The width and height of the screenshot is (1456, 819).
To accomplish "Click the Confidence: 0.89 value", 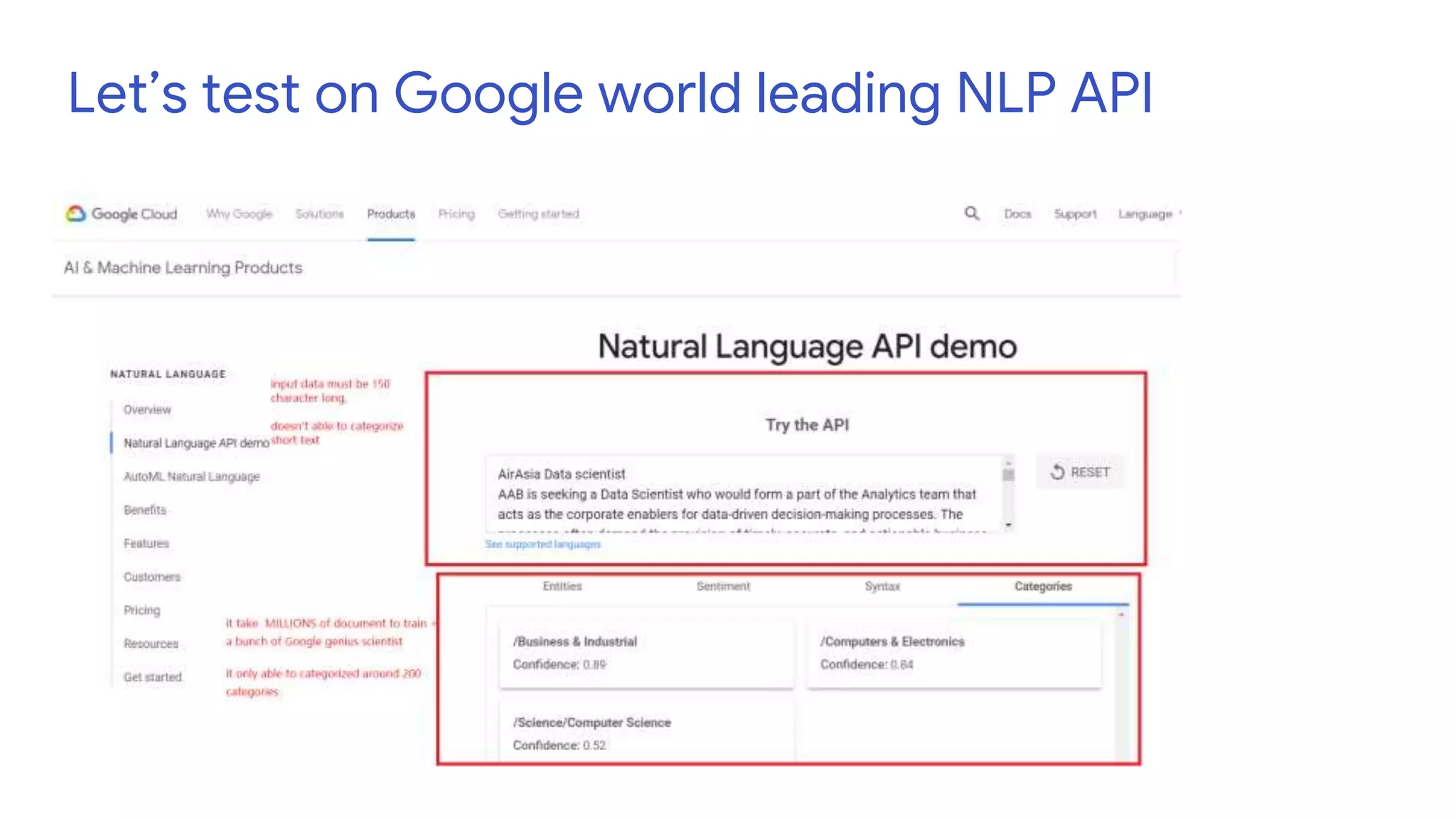I will [x=560, y=665].
